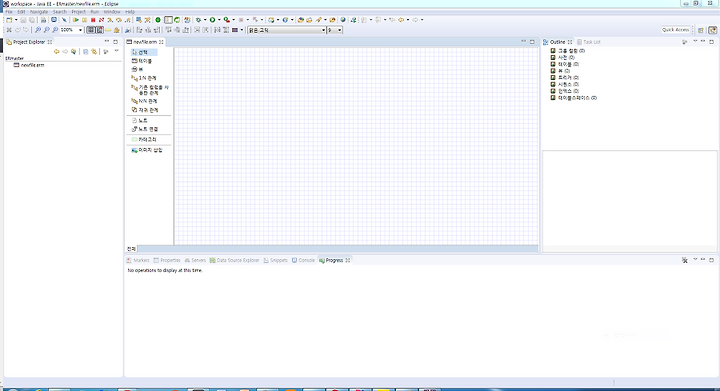The height and width of the screenshot is (391, 720).
Task: Toggle the outlined square toolbar button beside the green circle
Action: 169,20
